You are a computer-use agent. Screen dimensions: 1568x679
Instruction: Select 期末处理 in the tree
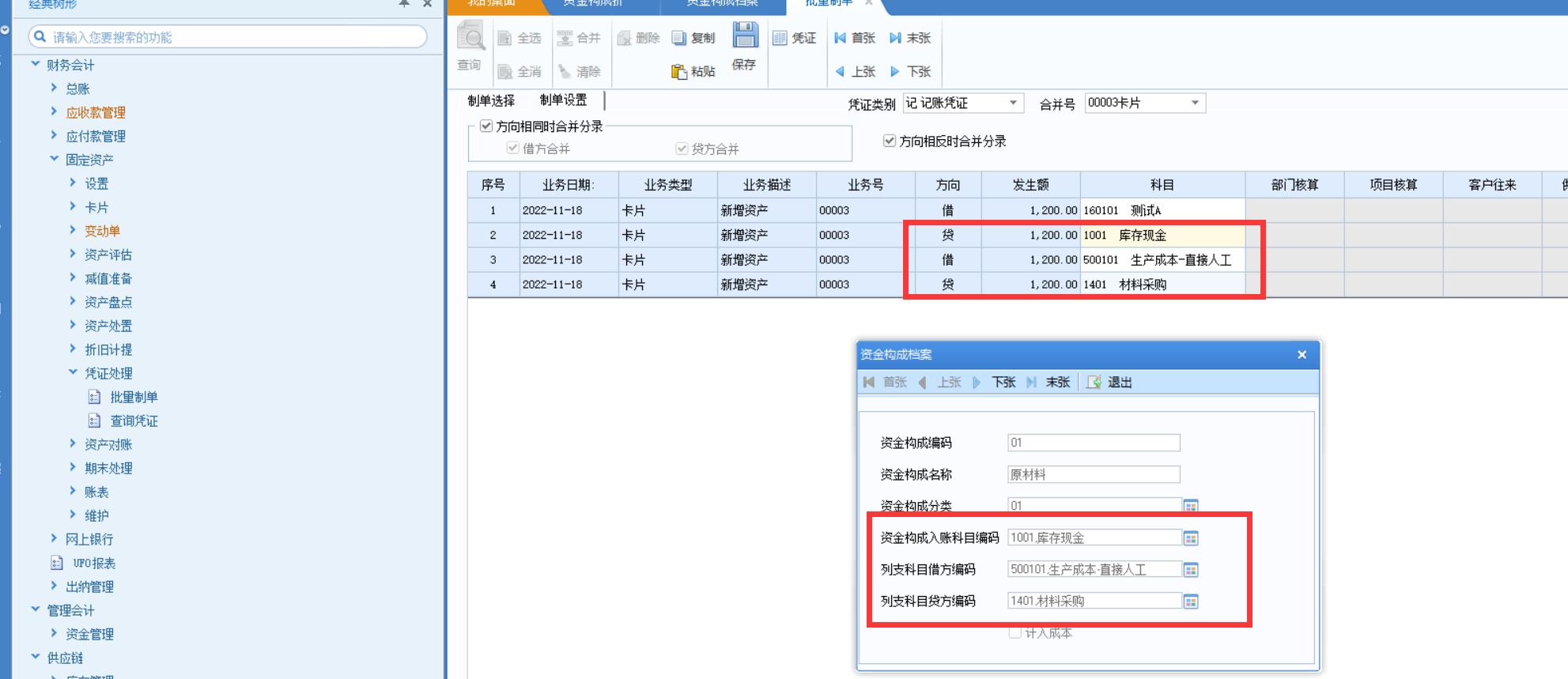point(108,468)
